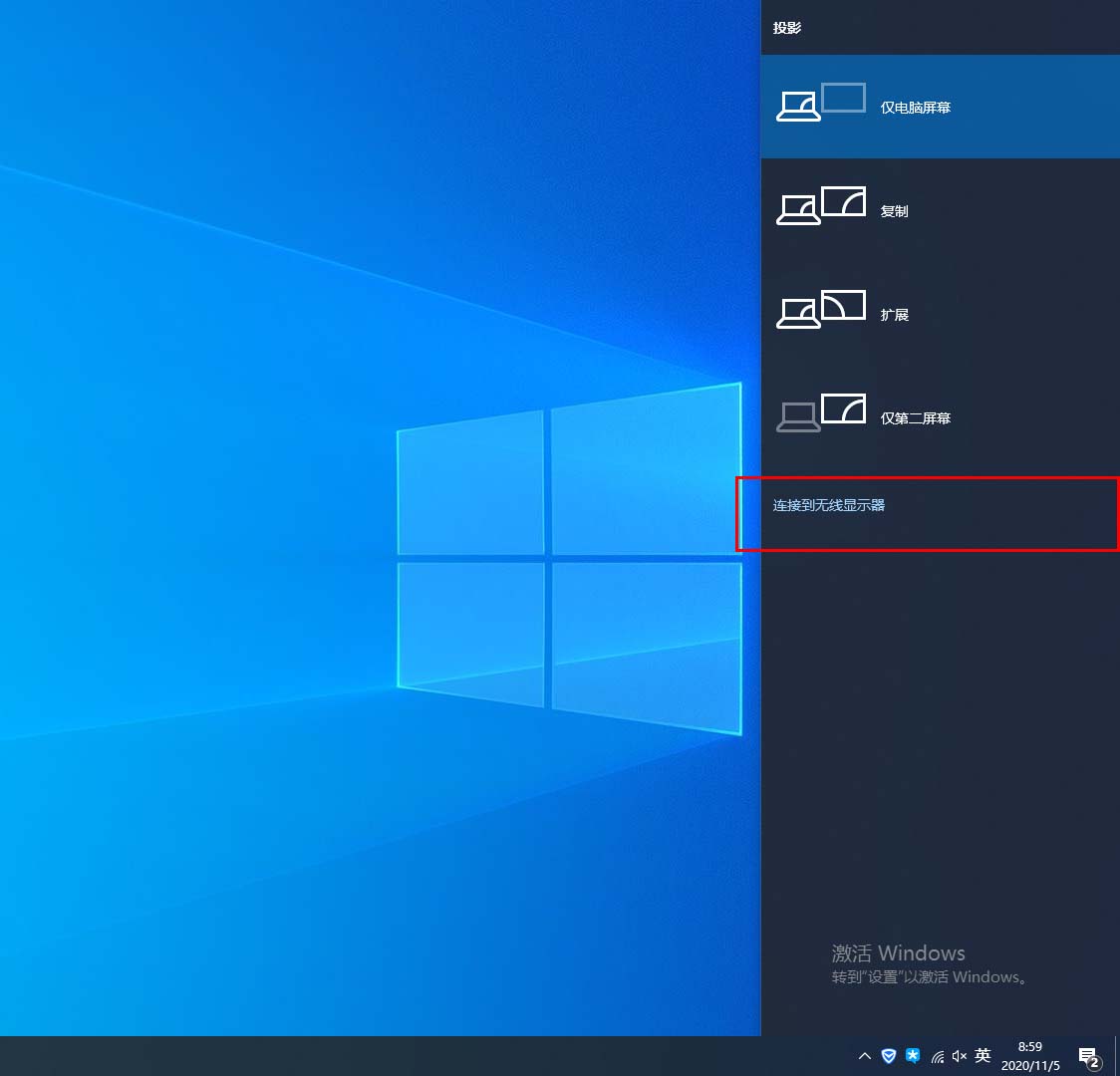
Task: Expand the hidden system tray icons chevron
Action: pos(865,1056)
